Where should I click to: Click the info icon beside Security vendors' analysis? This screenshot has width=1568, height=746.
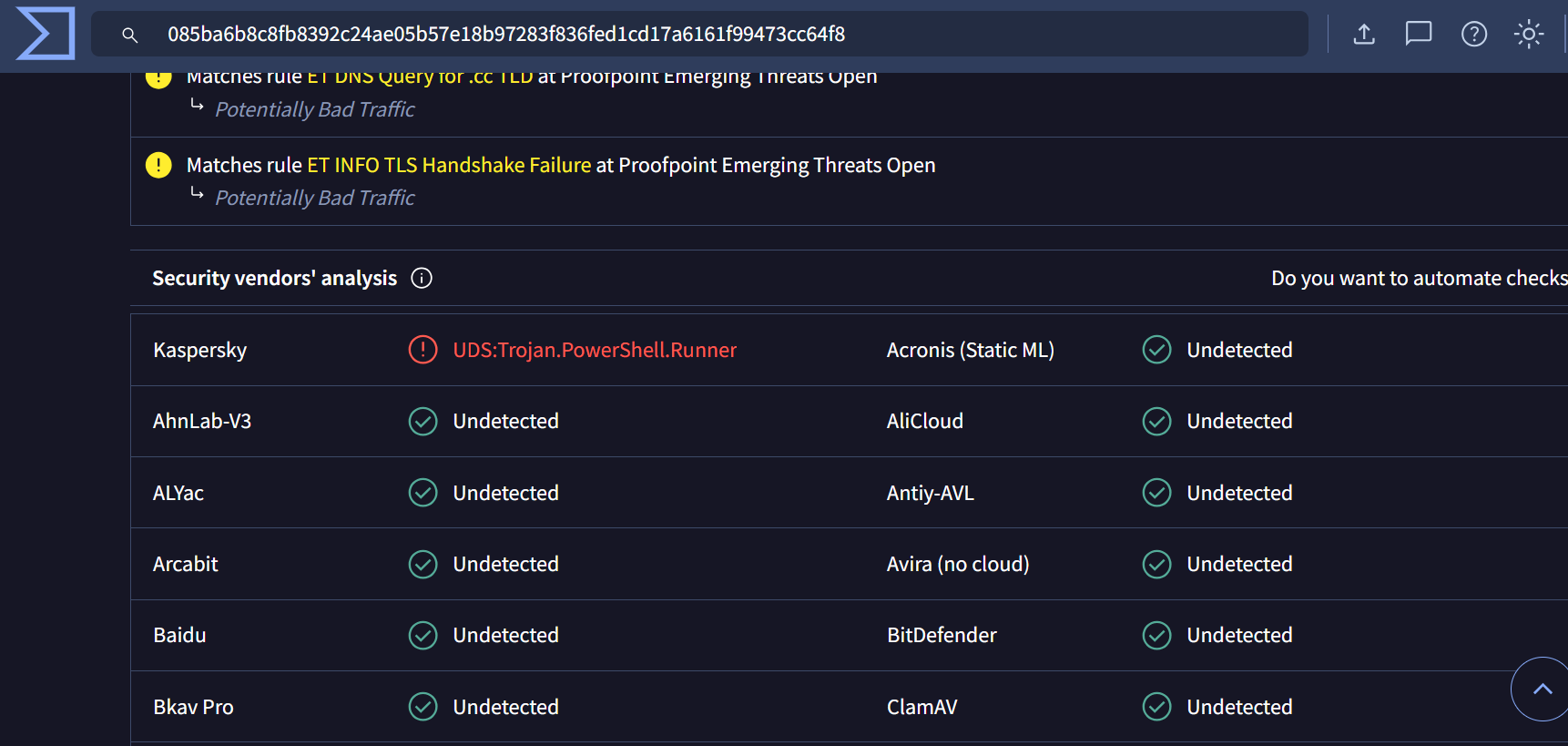point(422,278)
